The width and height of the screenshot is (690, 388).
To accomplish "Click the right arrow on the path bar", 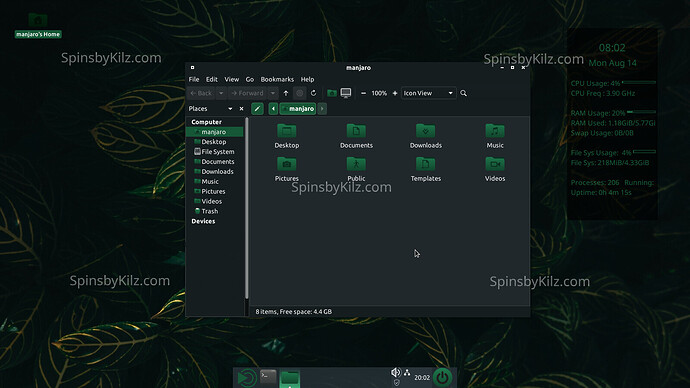I will 322,109.
